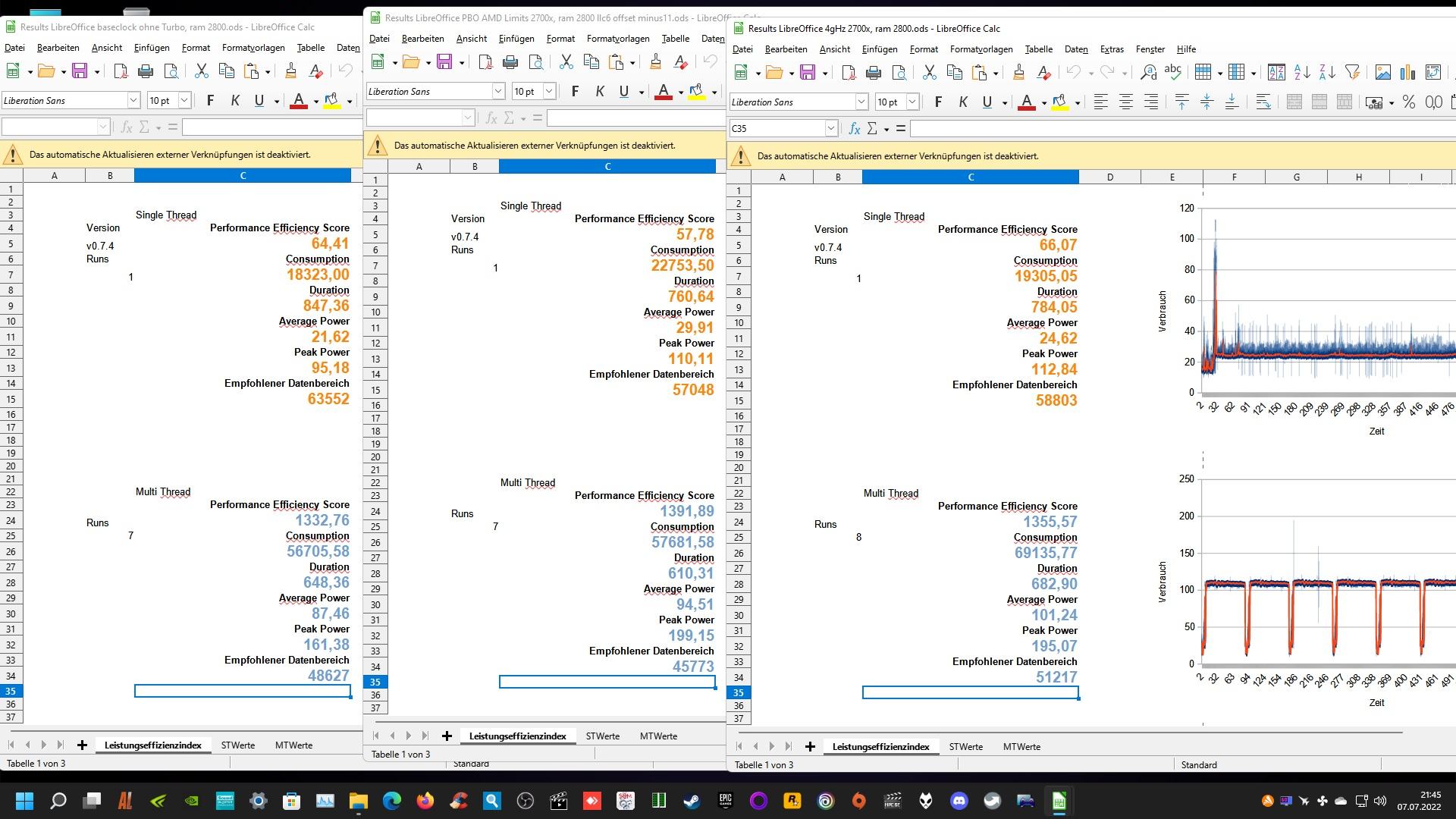The image size is (1456, 819).
Task: Open font name dropdown in PBO AMD Limits window
Action: [x=498, y=91]
